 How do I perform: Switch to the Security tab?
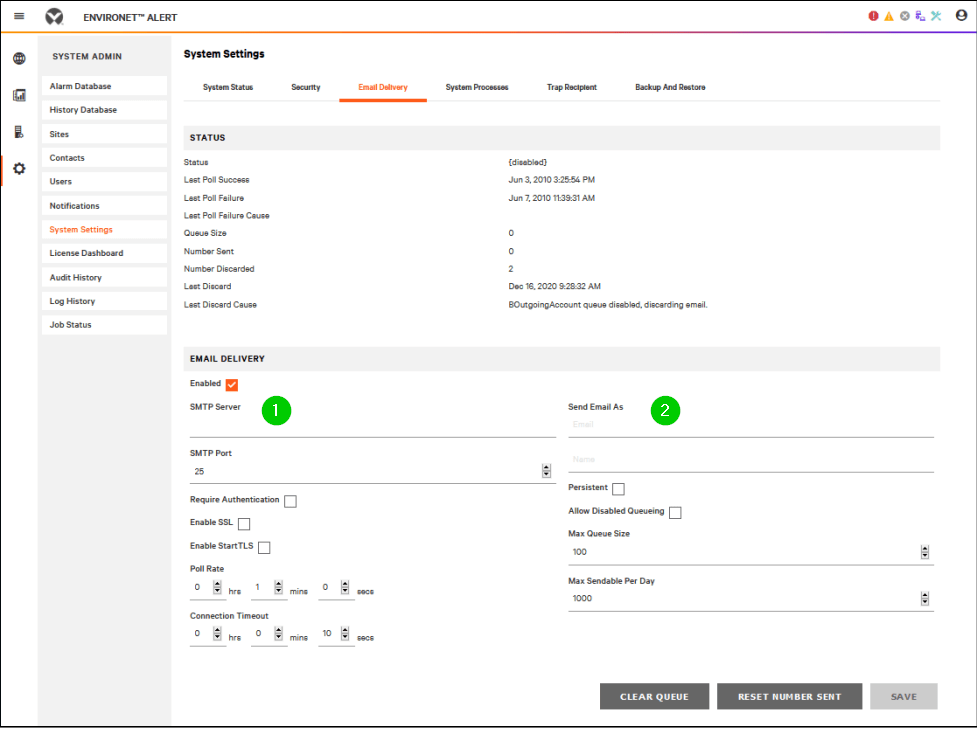(306, 87)
